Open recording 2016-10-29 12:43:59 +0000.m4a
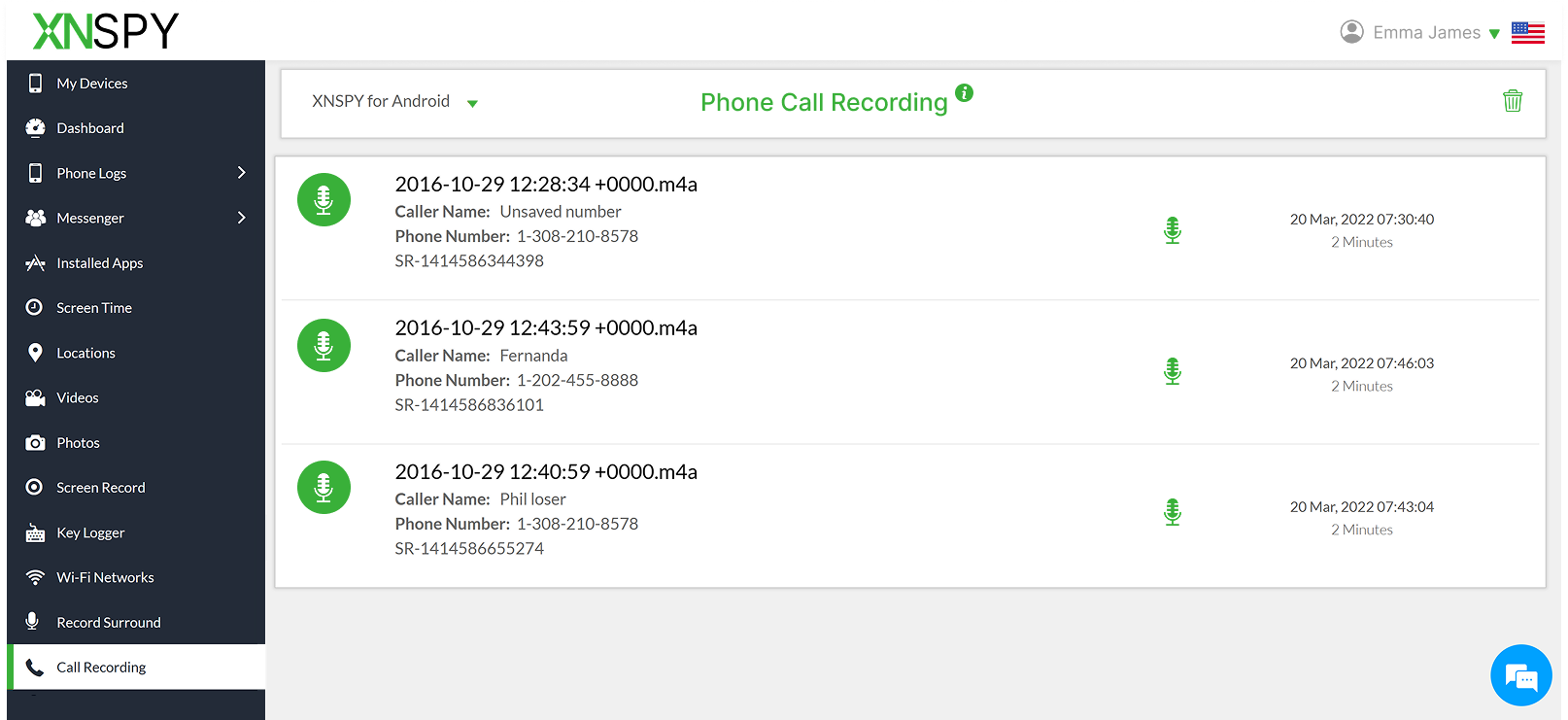The image size is (1568, 720). click(x=546, y=327)
